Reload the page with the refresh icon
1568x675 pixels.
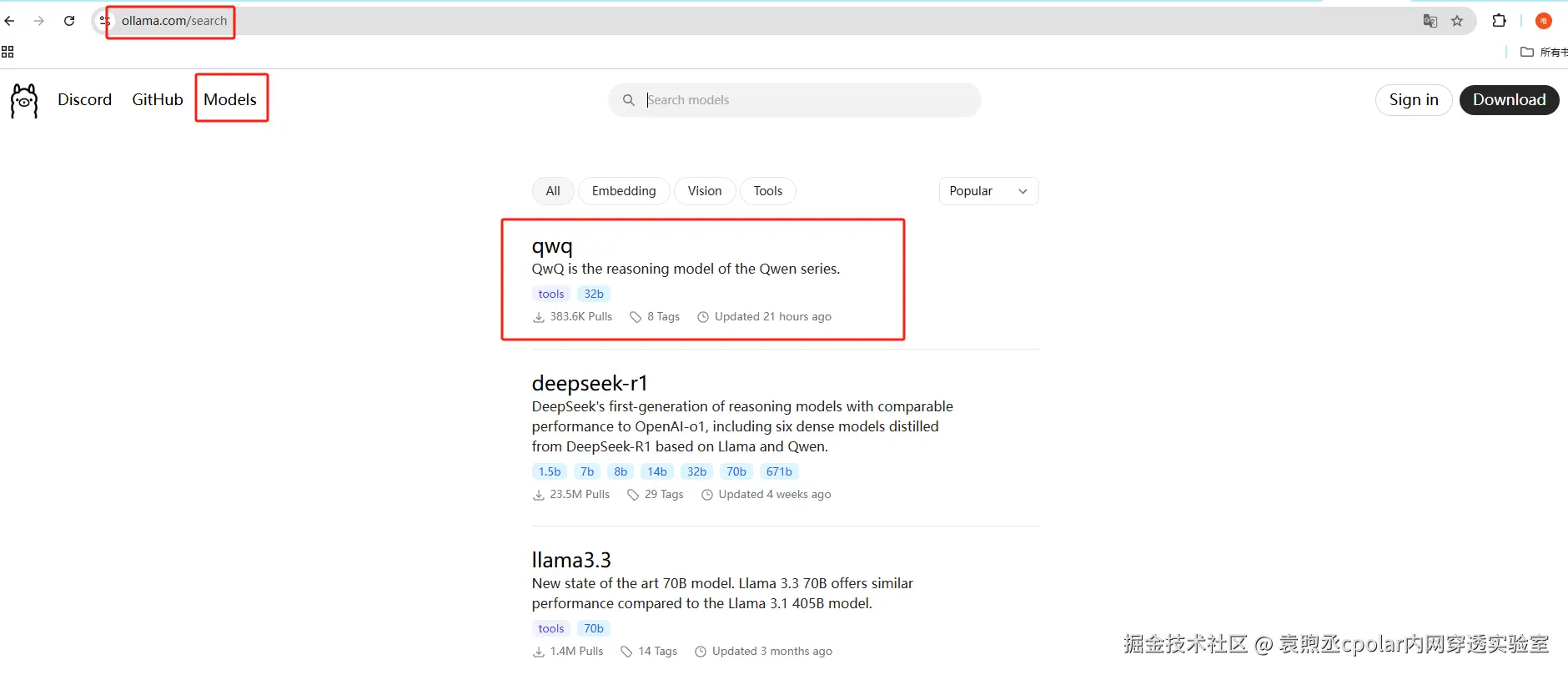[69, 21]
